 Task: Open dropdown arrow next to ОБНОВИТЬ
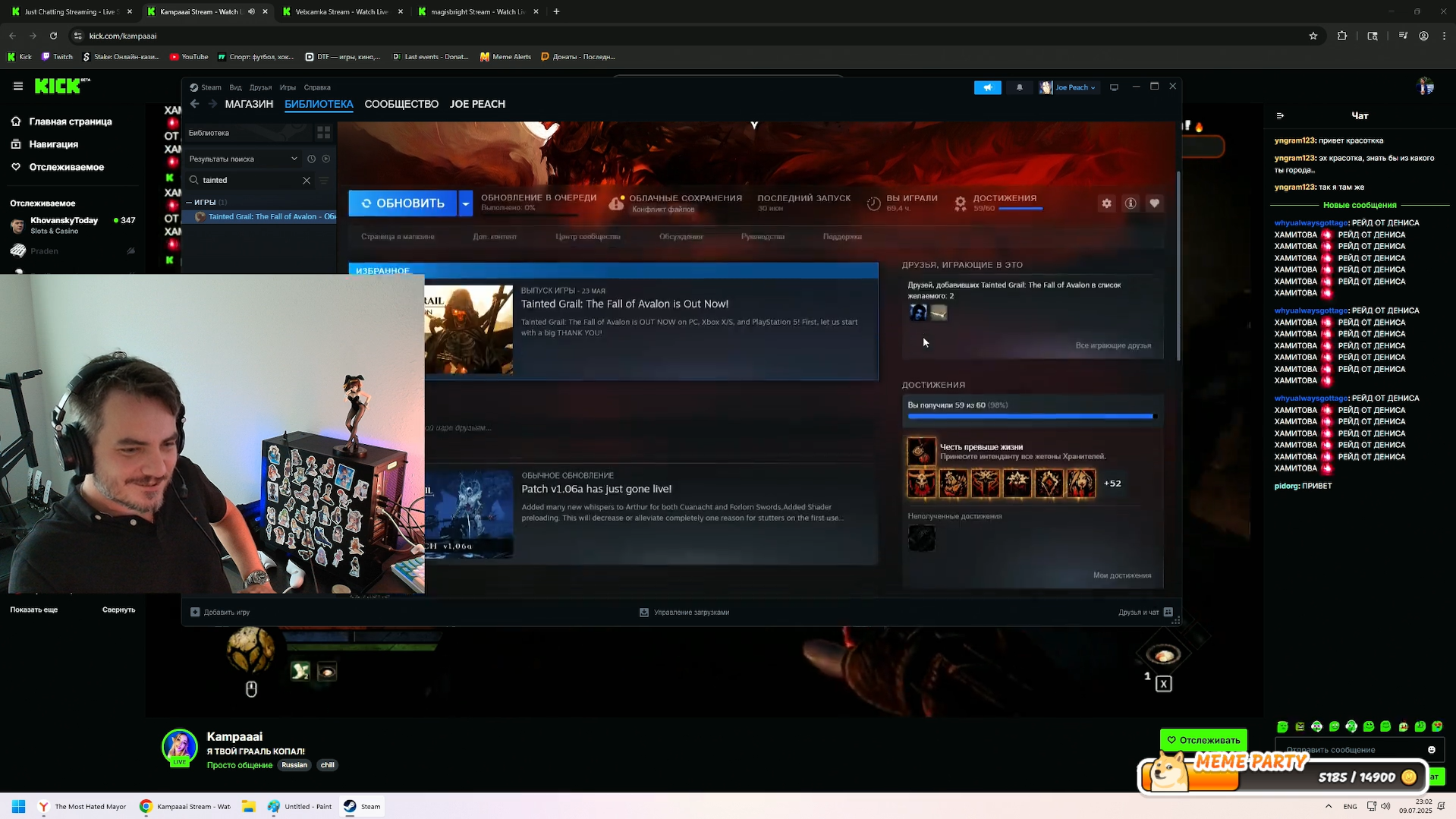click(x=466, y=203)
